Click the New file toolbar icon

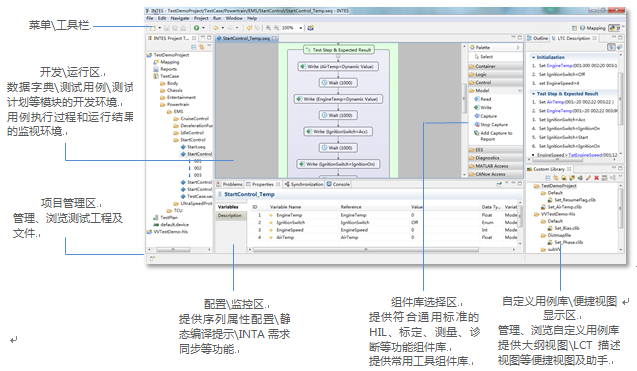click(x=153, y=28)
